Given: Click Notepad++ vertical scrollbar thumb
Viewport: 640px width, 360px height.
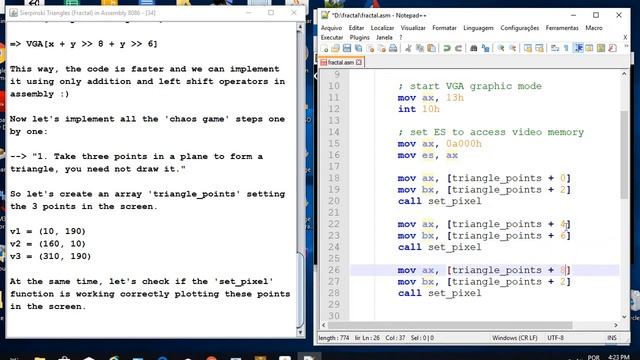Looking at the screenshot, I should click(x=624, y=154).
